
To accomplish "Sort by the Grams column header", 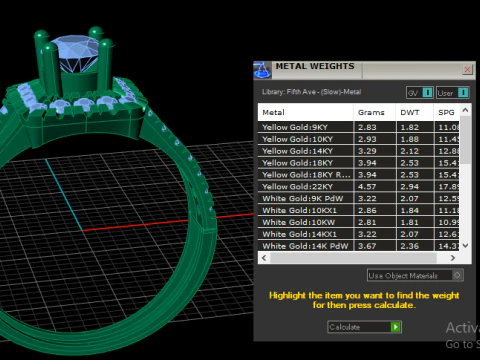I will [x=375, y=112].
